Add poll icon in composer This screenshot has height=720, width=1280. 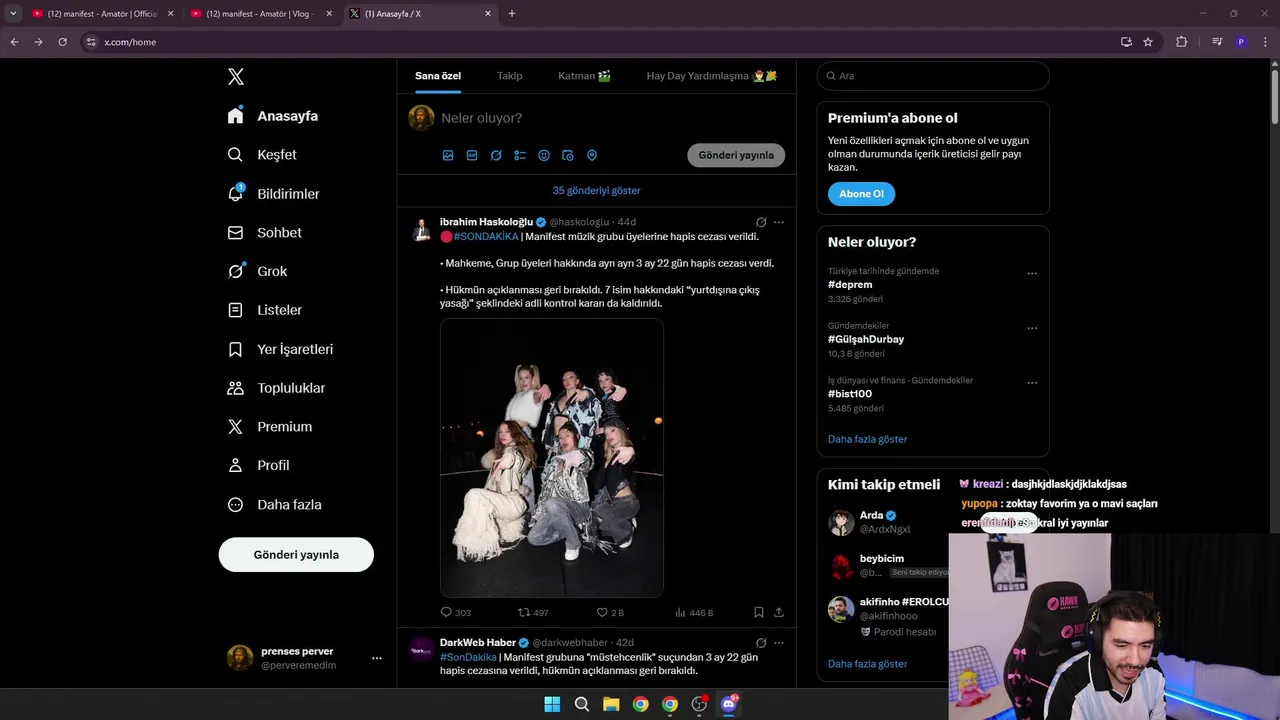520,156
